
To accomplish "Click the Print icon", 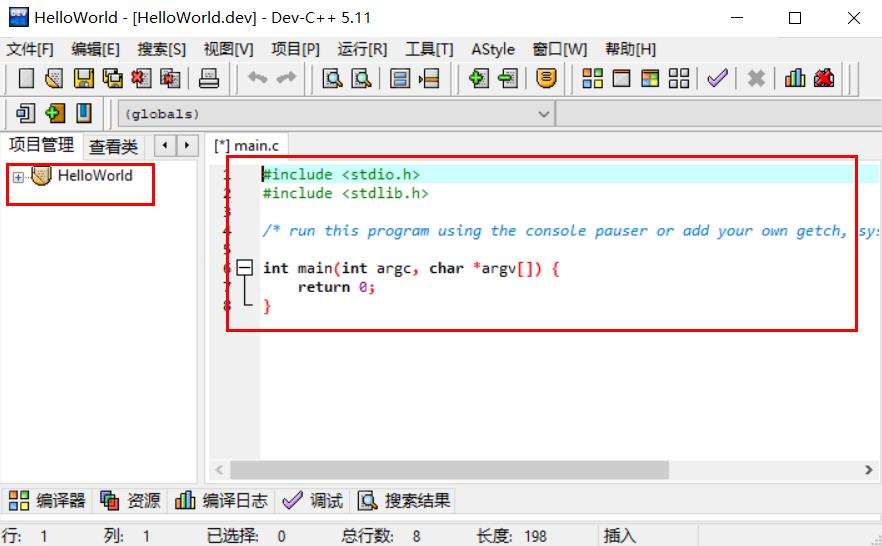I will point(209,78).
